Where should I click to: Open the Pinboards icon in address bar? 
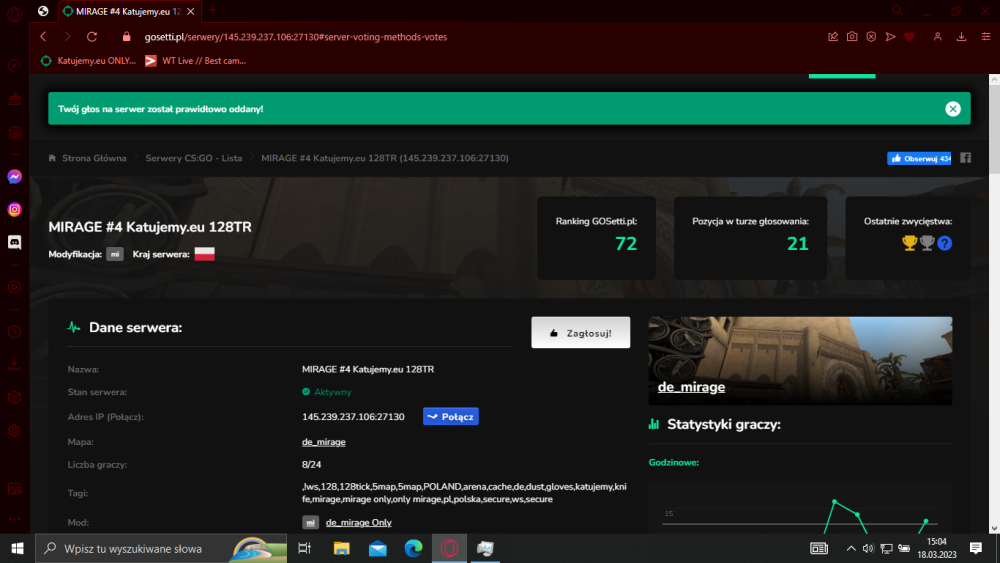(x=833, y=37)
